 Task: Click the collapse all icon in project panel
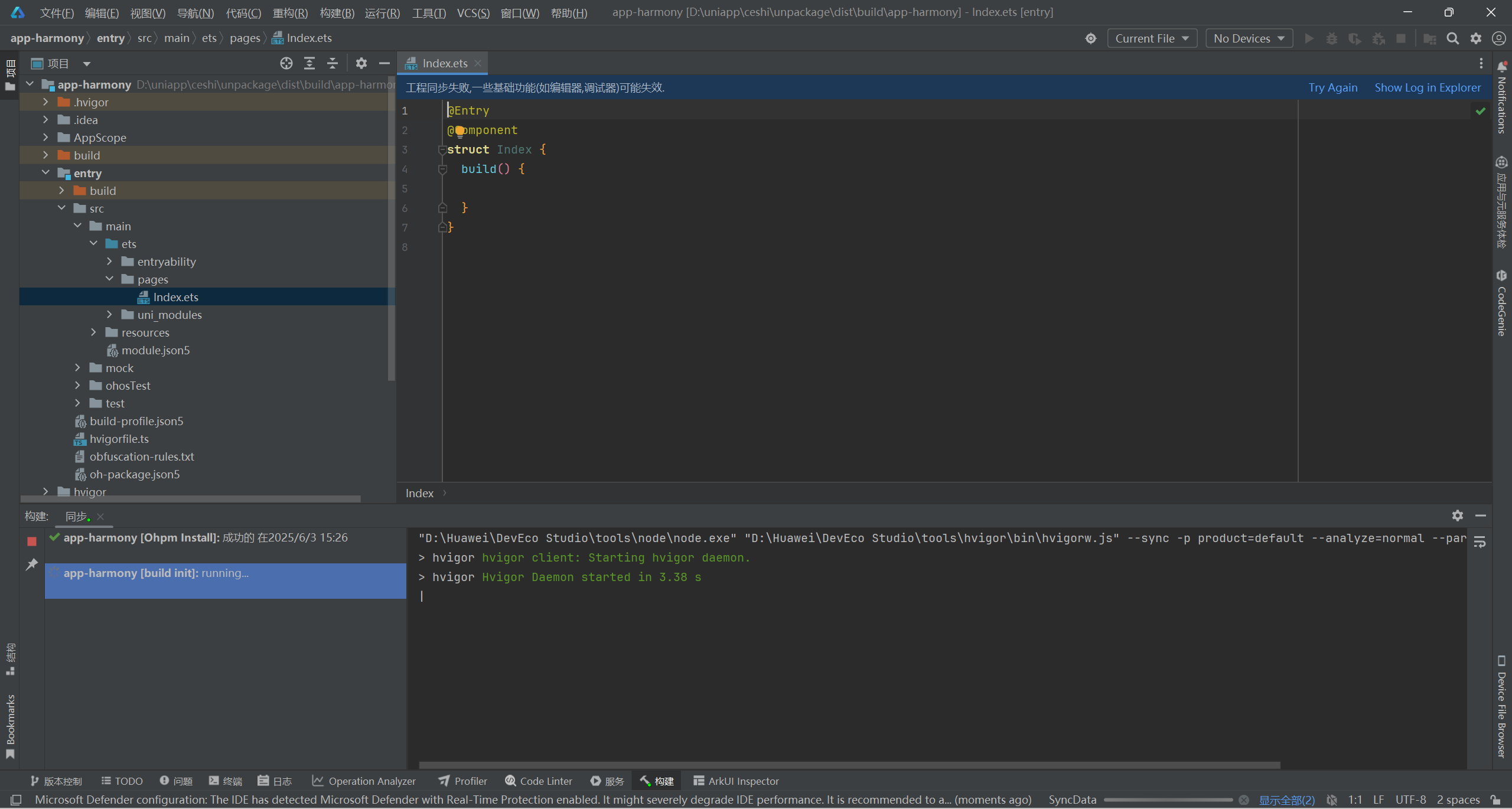coord(333,63)
